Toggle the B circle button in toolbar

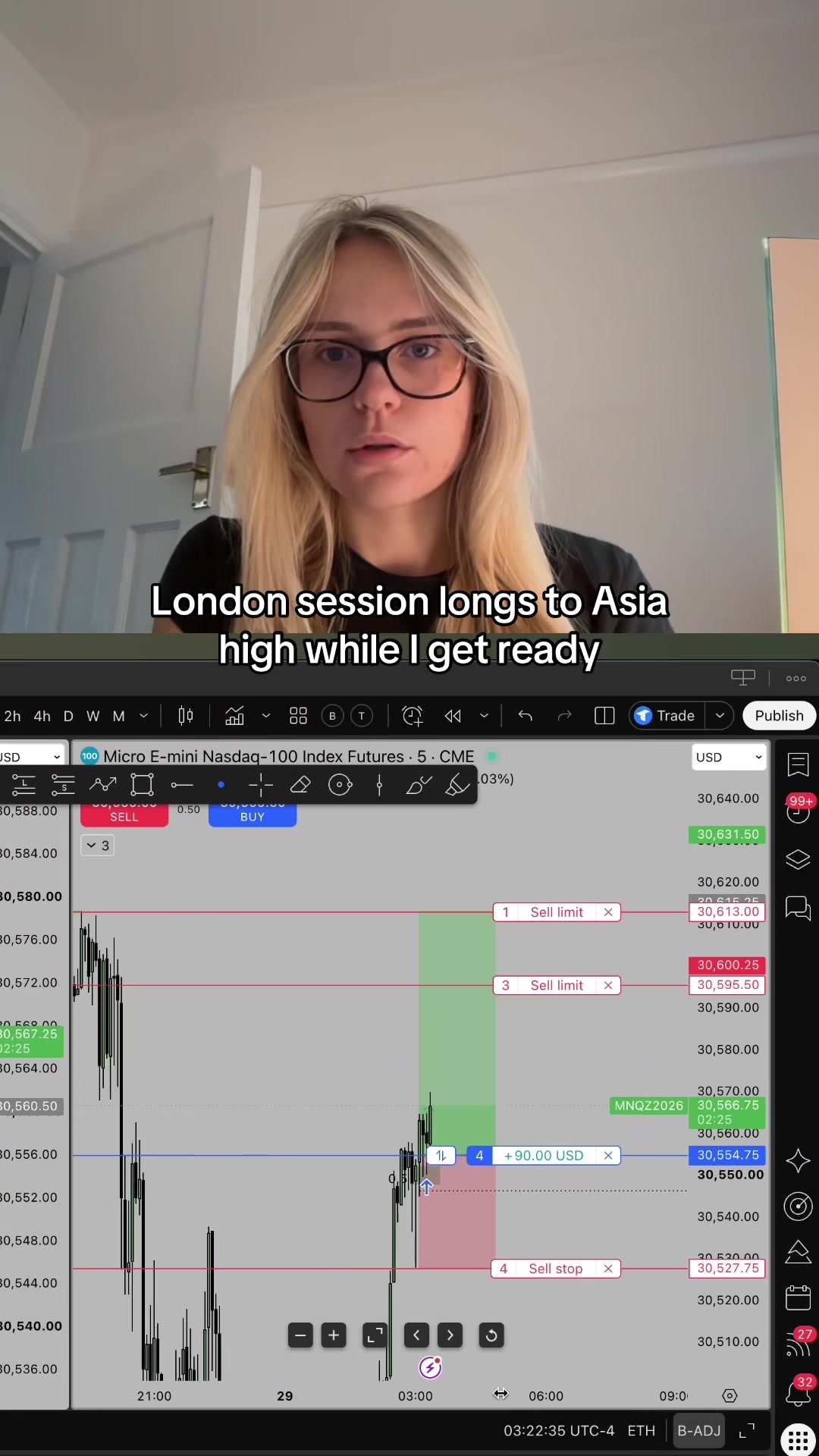pos(332,716)
